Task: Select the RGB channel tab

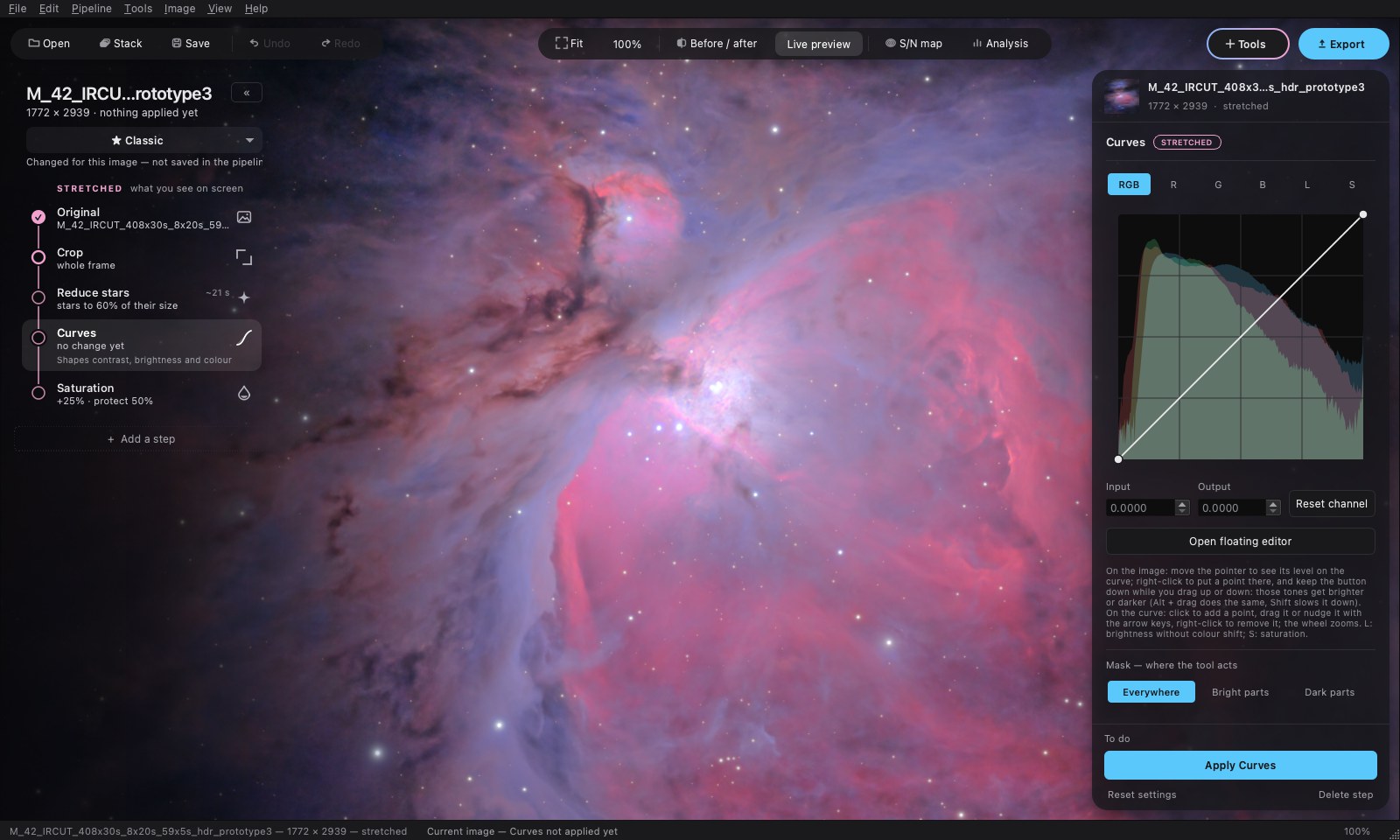Action: point(1129,185)
